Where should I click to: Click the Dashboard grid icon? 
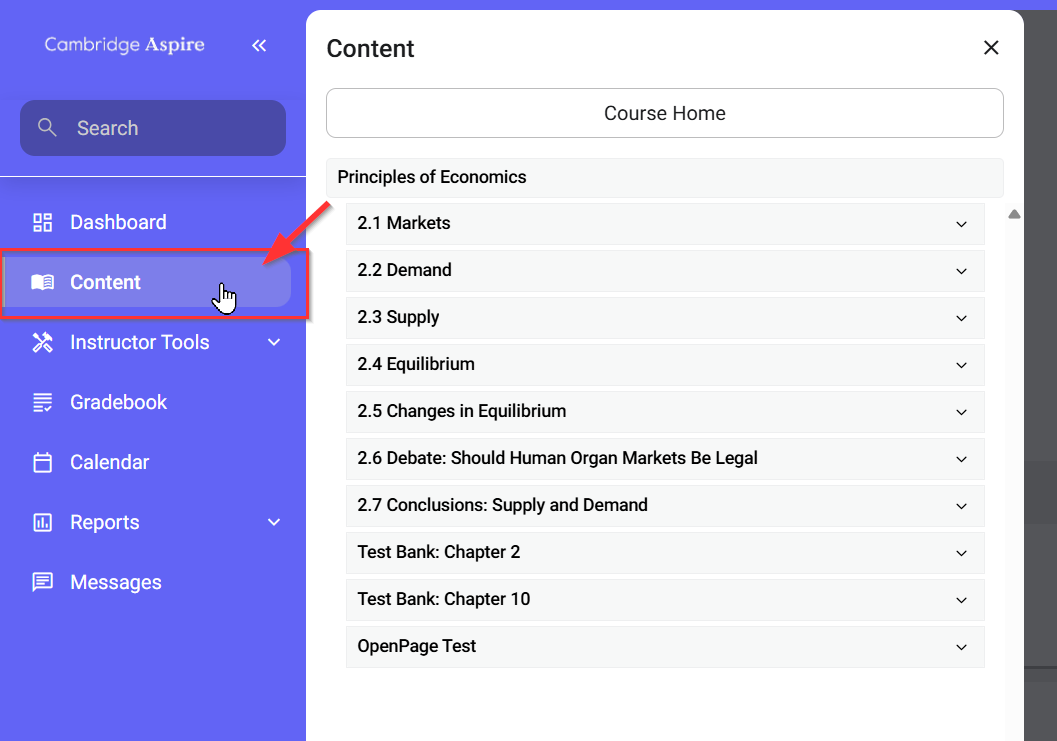(x=42, y=223)
